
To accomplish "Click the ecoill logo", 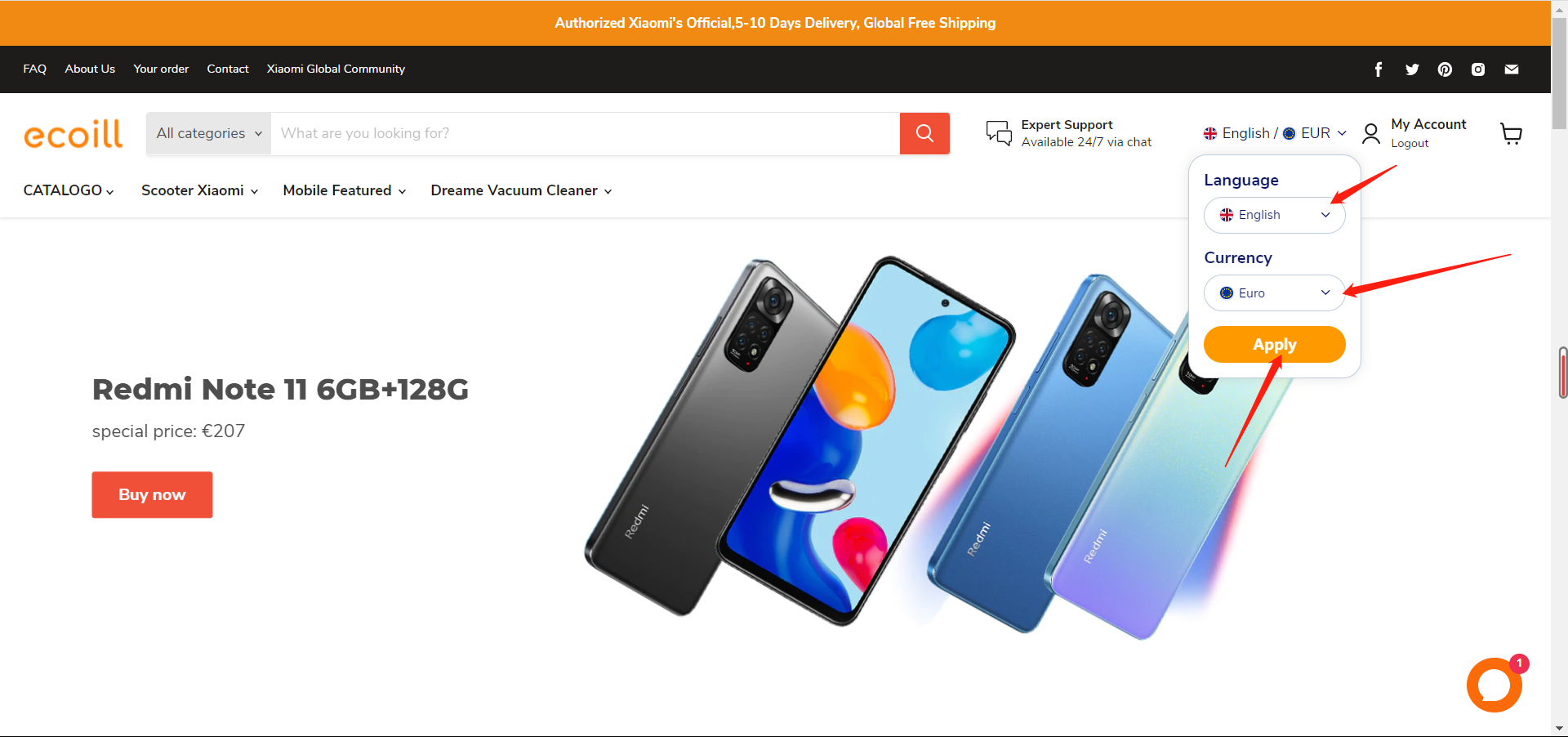I will pos(73,134).
